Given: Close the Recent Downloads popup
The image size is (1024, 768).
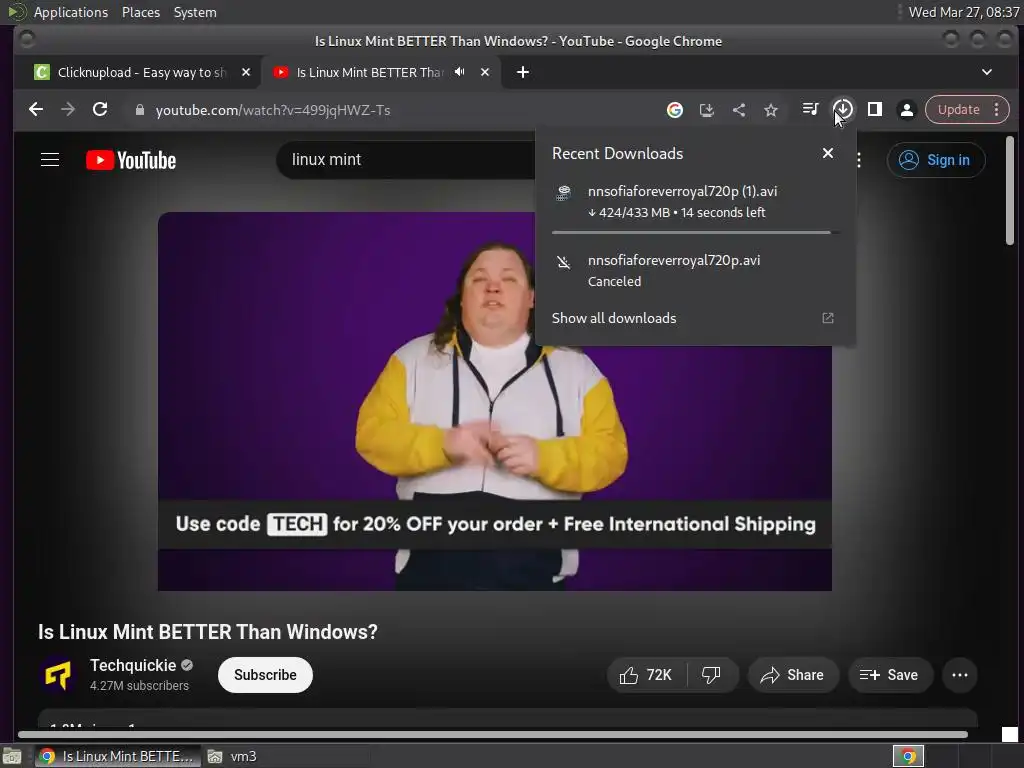Looking at the screenshot, I should (x=827, y=153).
